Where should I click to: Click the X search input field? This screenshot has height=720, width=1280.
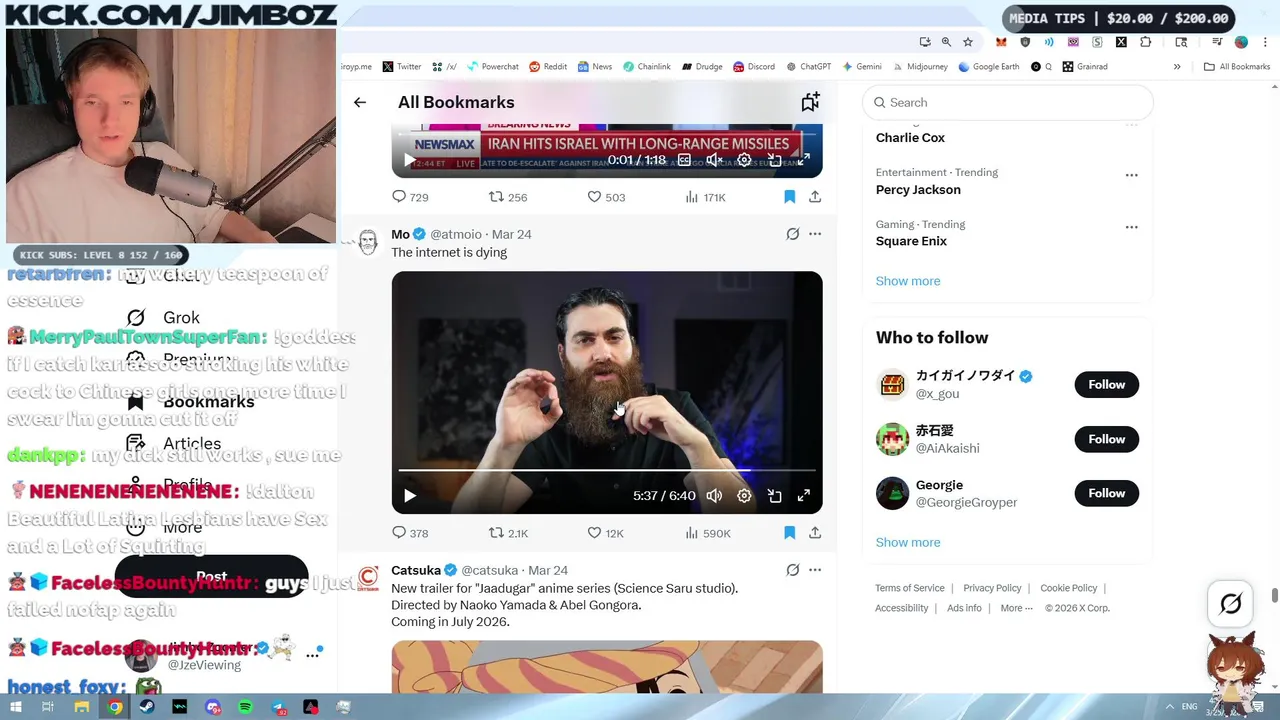click(x=1008, y=102)
